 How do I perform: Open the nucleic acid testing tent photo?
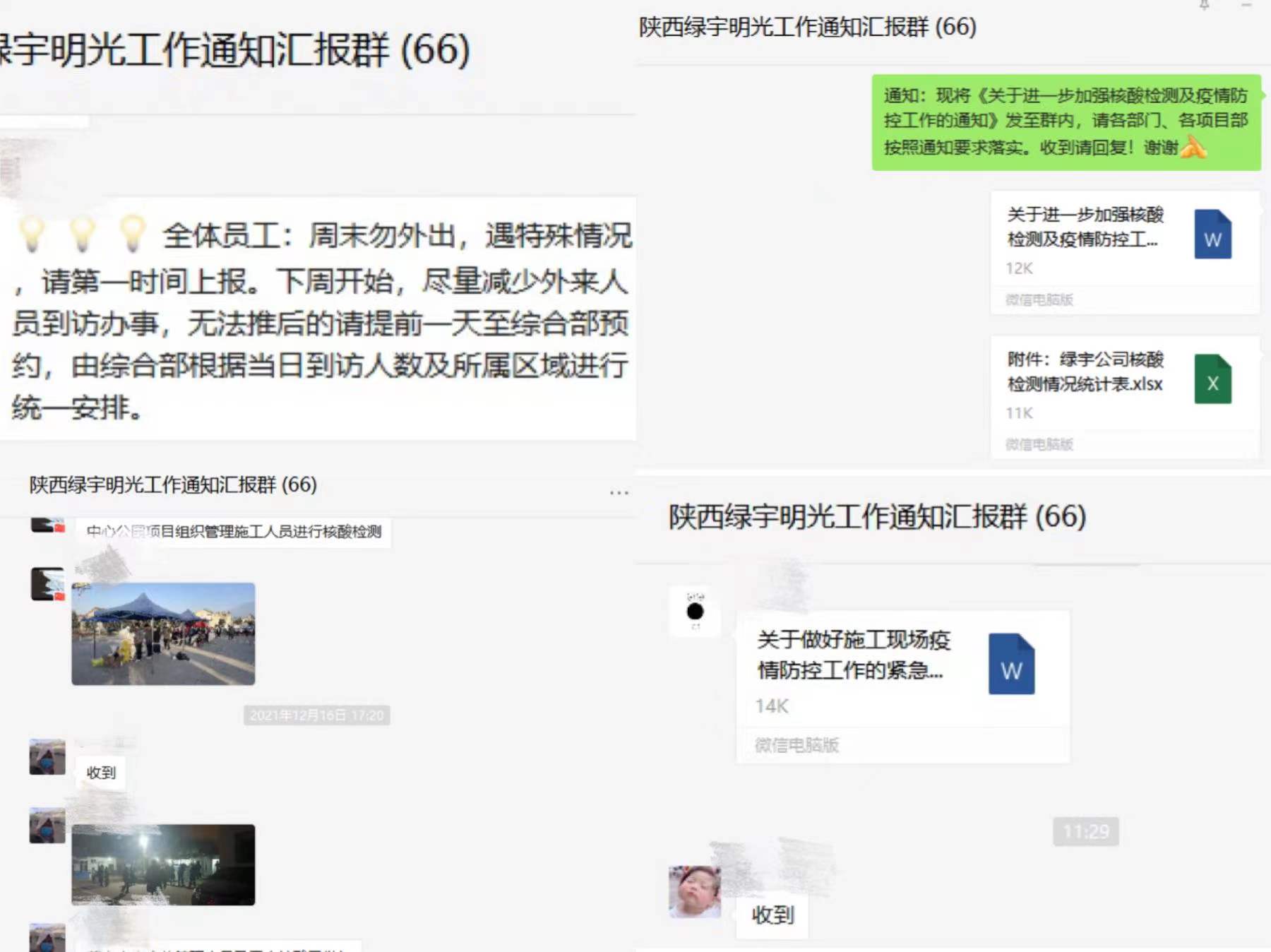[162, 633]
